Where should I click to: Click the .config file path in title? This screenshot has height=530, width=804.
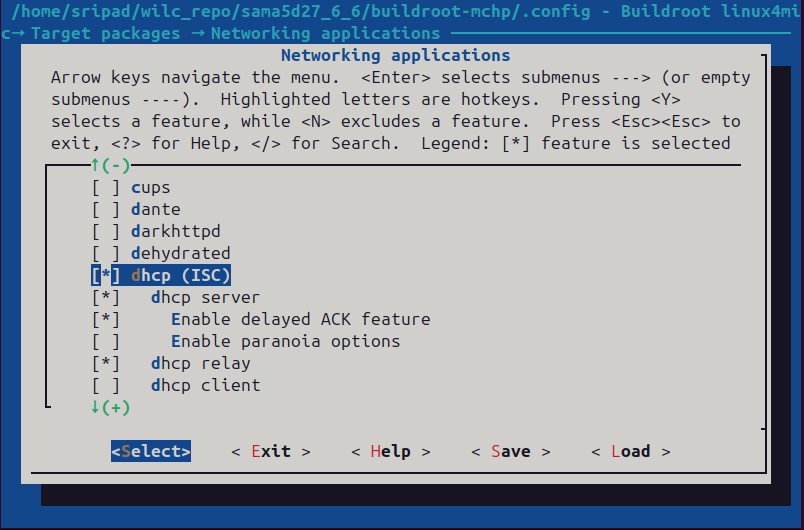click(x=301, y=11)
